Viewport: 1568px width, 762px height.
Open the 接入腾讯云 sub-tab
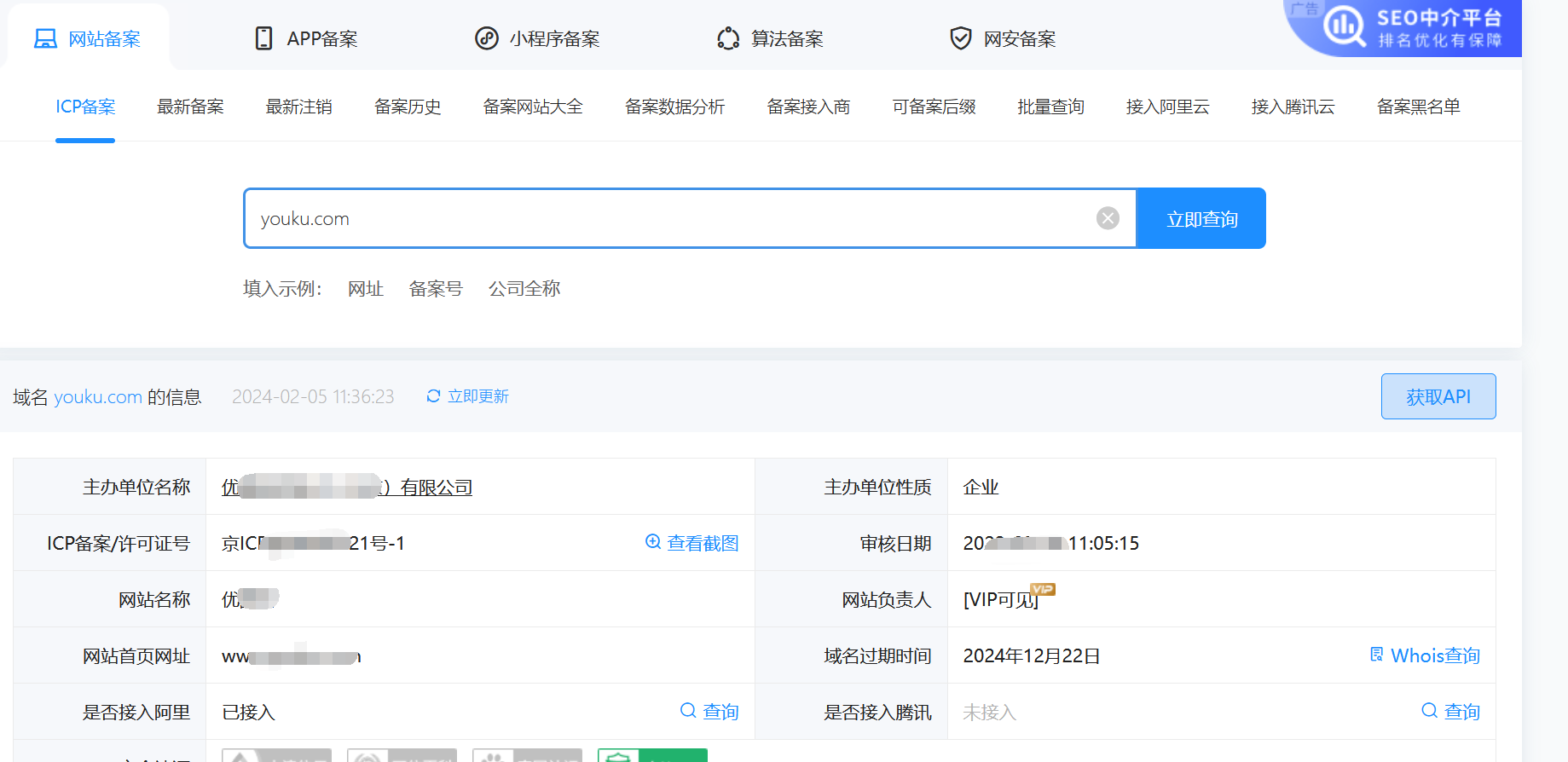[x=1293, y=107]
